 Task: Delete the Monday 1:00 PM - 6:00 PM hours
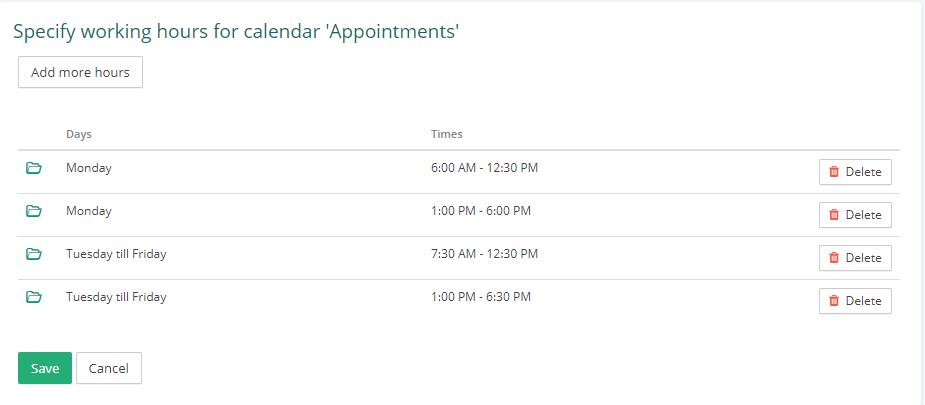(x=855, y=215)
